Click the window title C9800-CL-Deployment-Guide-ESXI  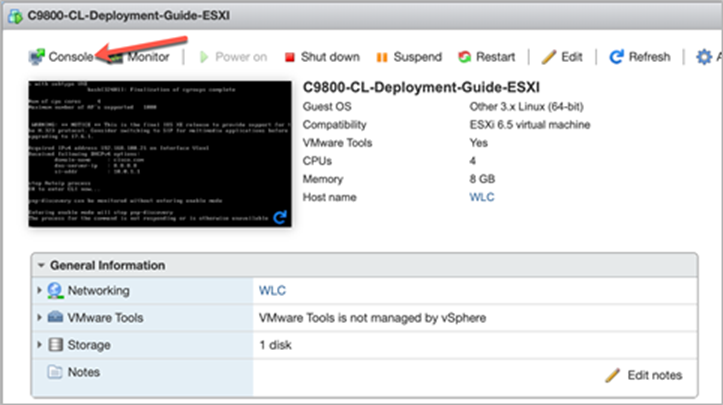click(x=129, y=16)
